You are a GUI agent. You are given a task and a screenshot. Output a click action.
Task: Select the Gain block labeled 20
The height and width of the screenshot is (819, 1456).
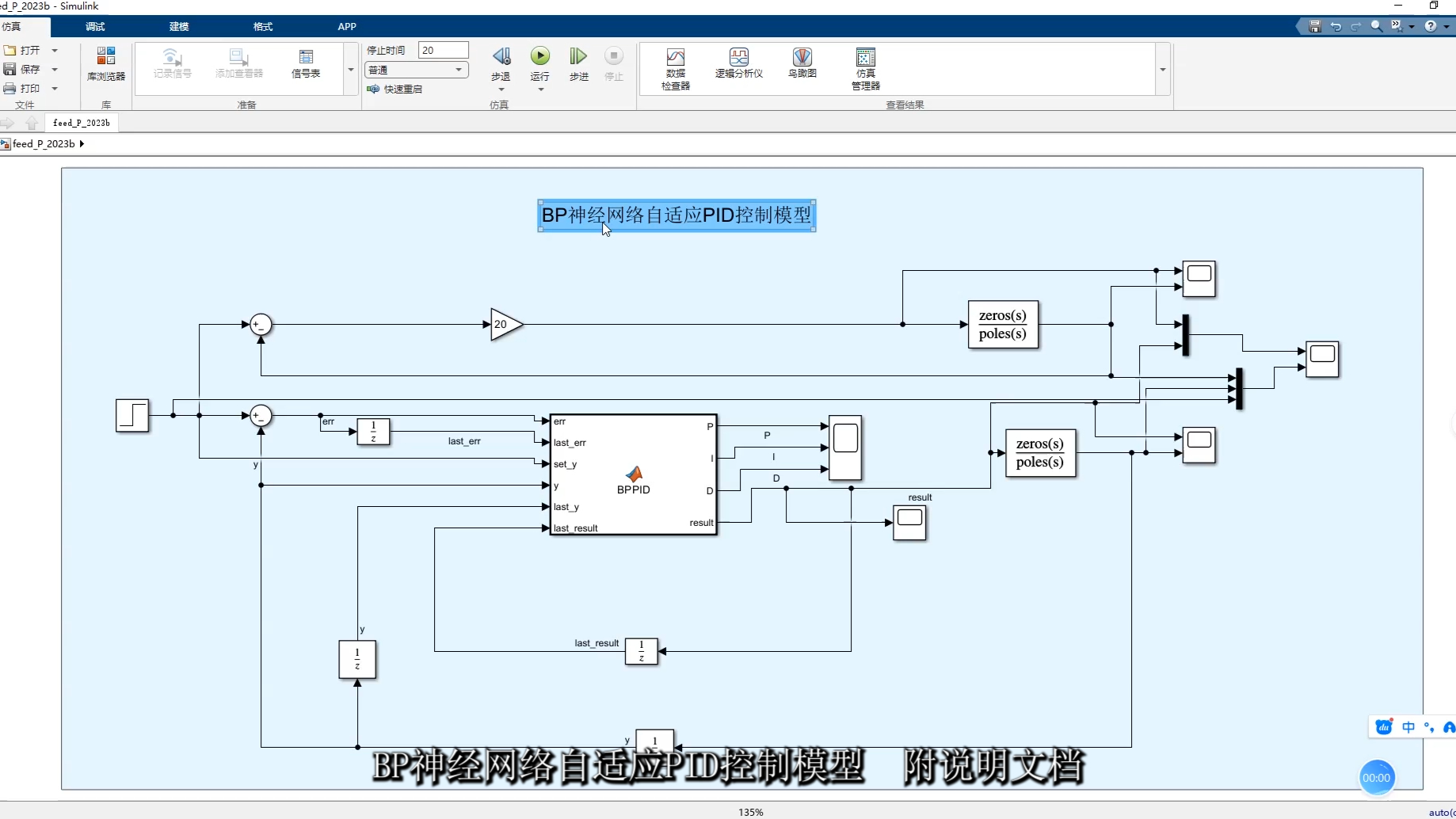[507, 324]
